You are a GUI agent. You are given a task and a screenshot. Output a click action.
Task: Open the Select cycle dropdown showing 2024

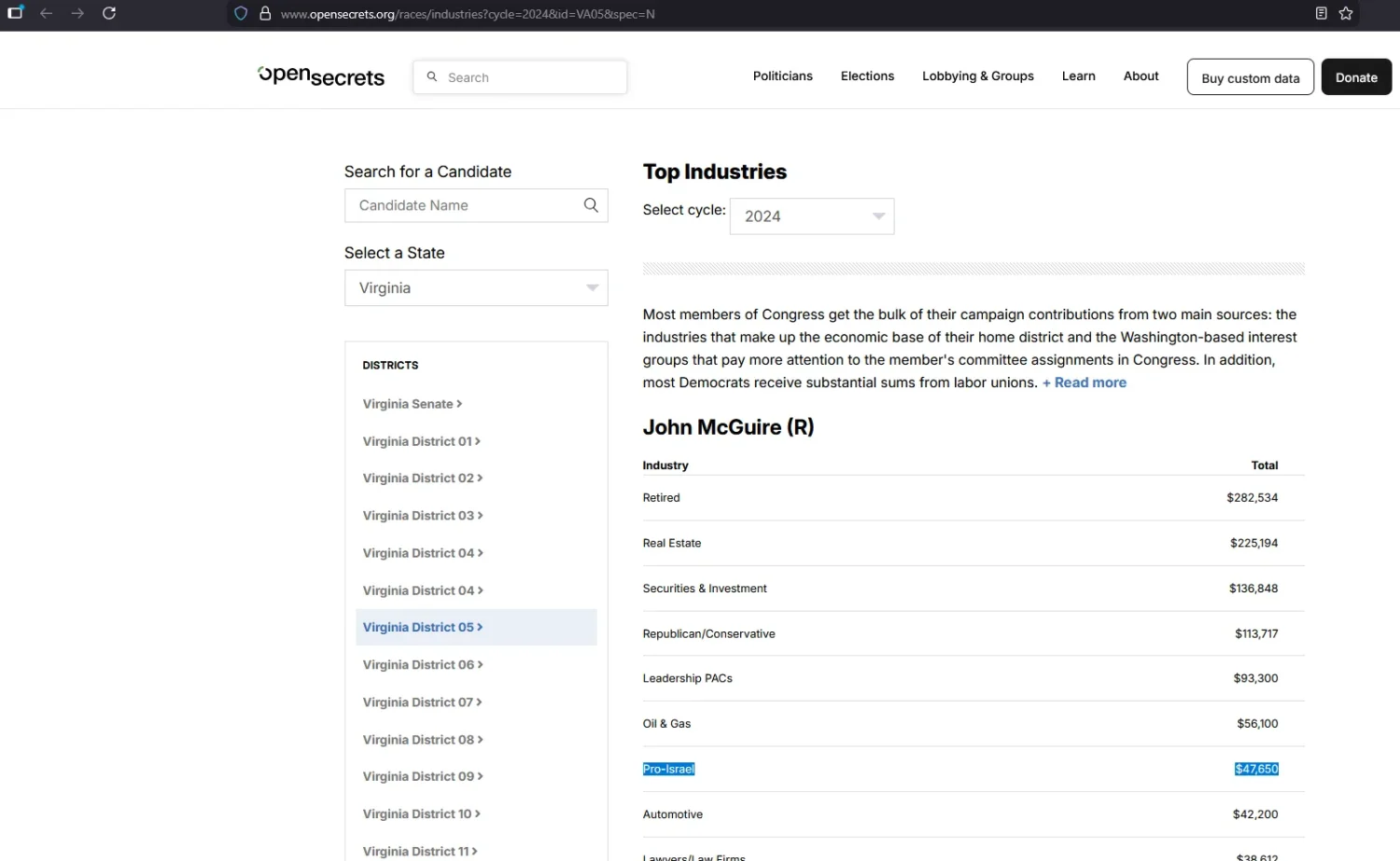pos(812,216)
